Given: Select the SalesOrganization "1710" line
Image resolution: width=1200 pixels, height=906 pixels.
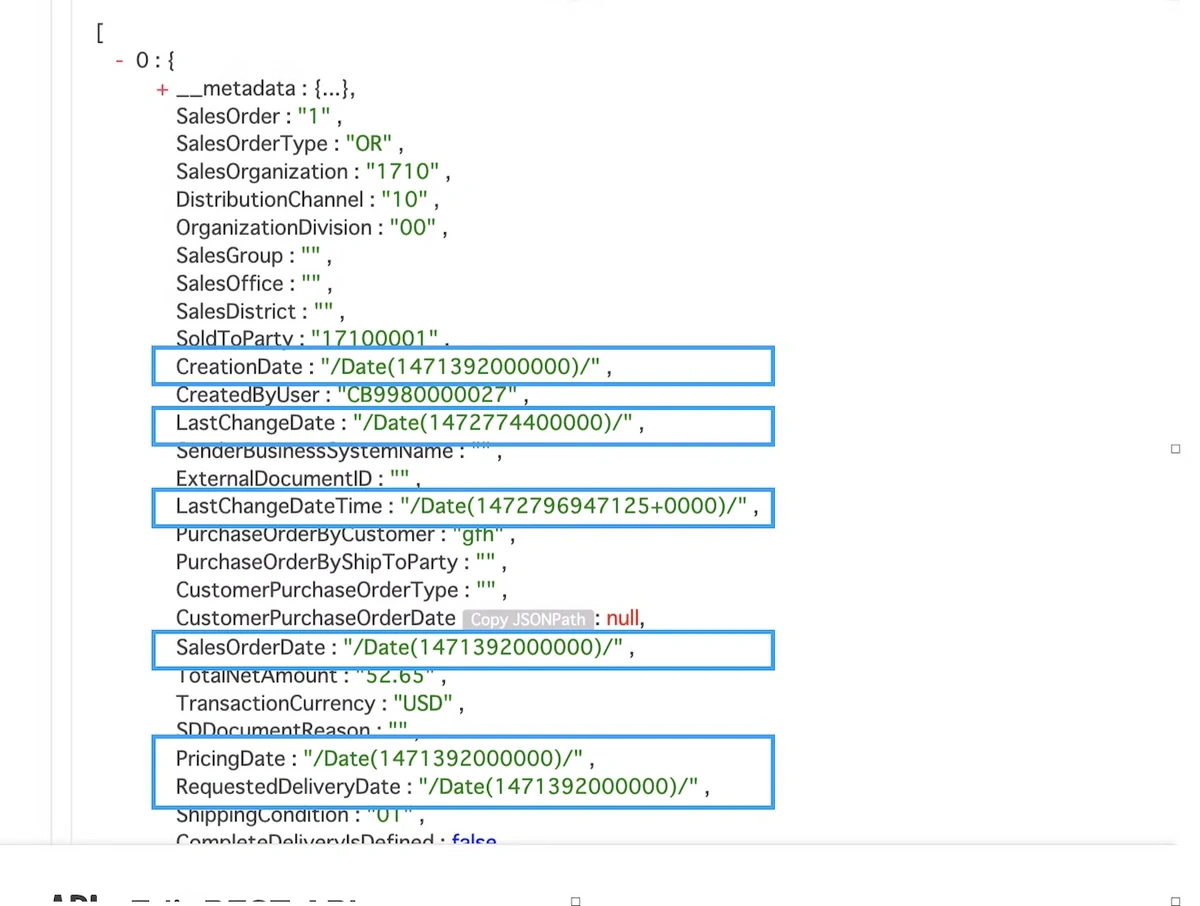Looking at the screenshot, I should (x=313, y=172).
